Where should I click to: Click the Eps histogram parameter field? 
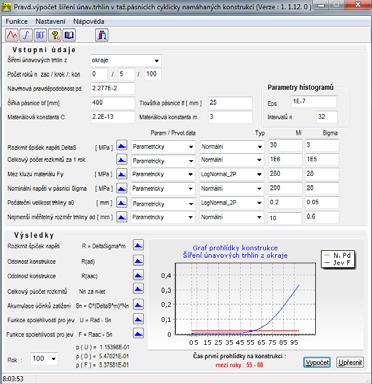pyautogui.click(x=314, y=102)
